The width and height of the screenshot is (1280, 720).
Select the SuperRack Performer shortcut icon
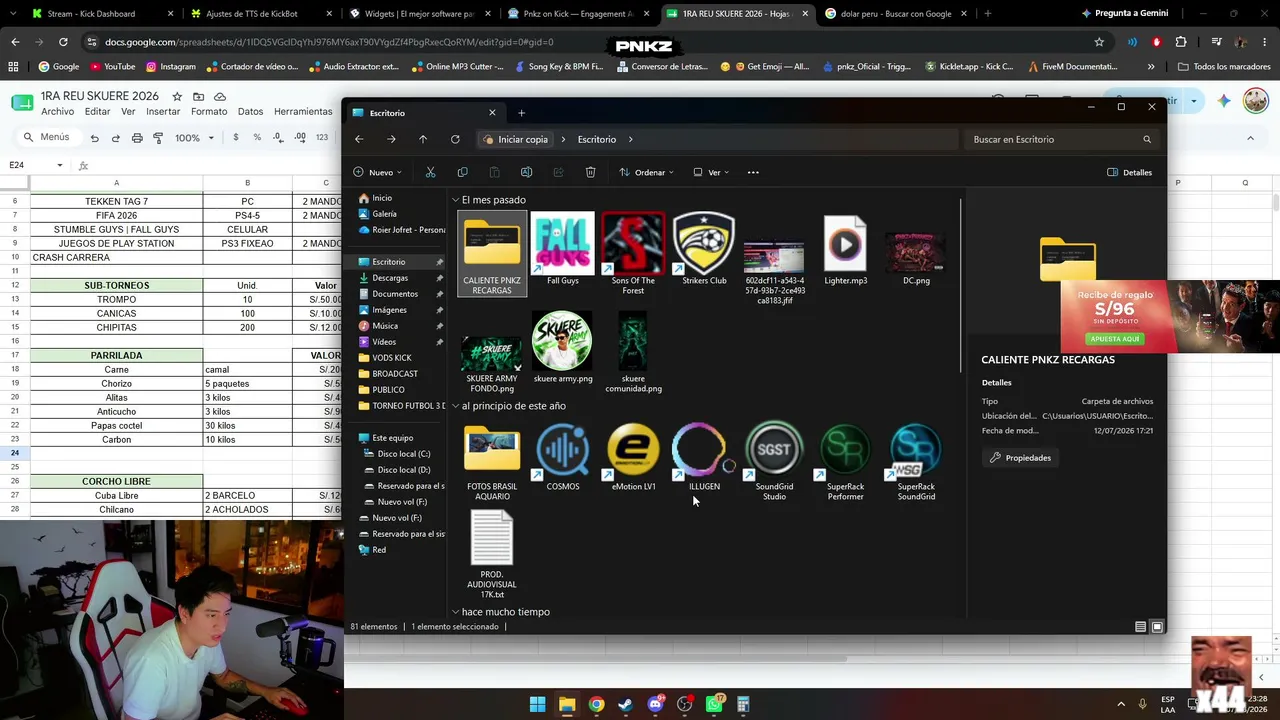tap(845, 451)
